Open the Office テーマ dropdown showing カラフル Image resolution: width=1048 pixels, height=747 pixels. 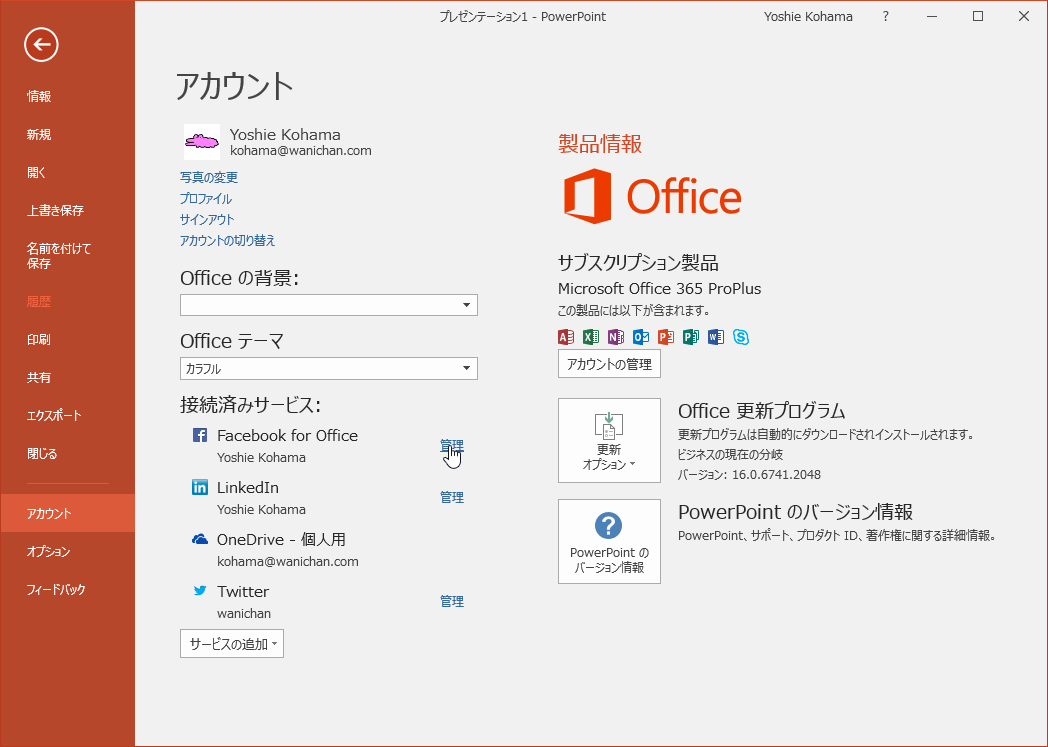pos(329,368)
